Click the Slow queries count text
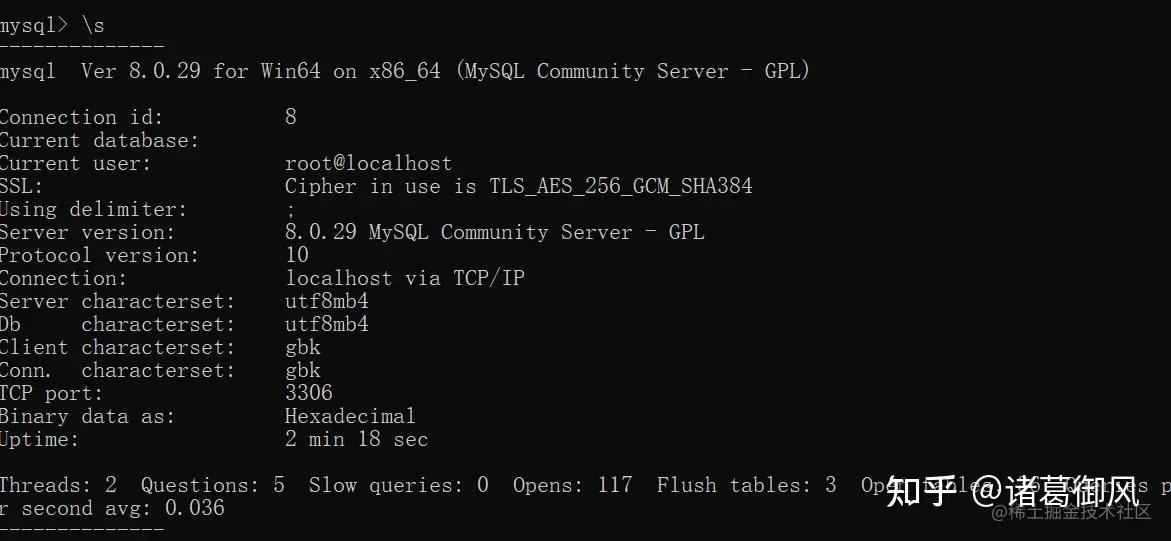Viewport: 1171px width, 541px height. click(x=398, y=485)
